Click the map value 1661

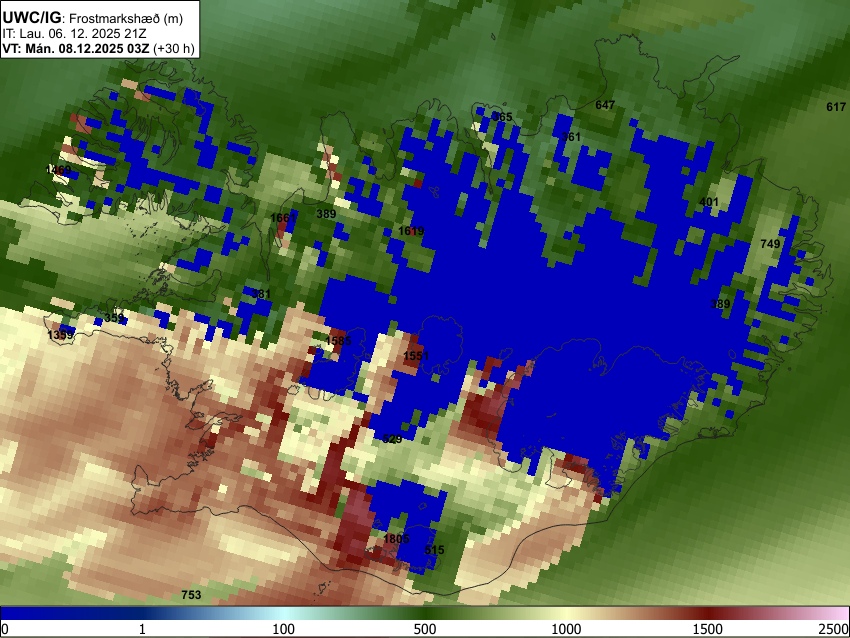pos(283,218)
